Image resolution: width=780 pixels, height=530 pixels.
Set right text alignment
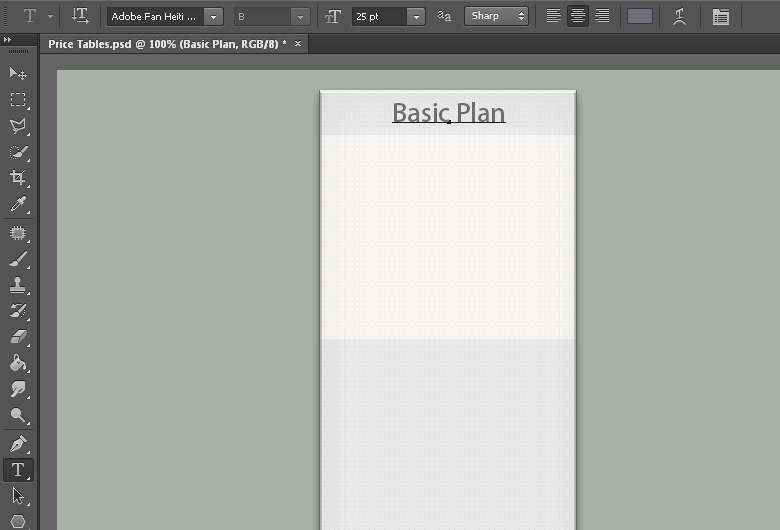[x=602, y=16]
